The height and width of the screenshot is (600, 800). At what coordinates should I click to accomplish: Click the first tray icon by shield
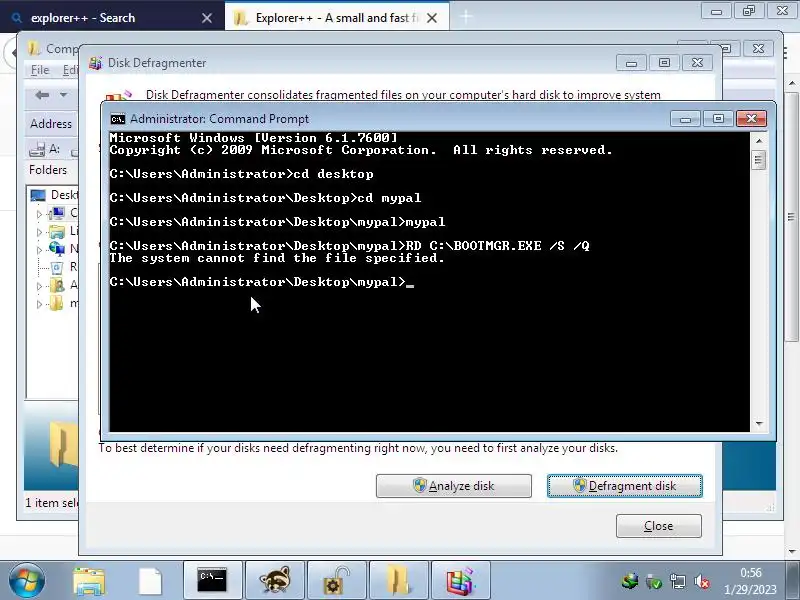[630, 581]
